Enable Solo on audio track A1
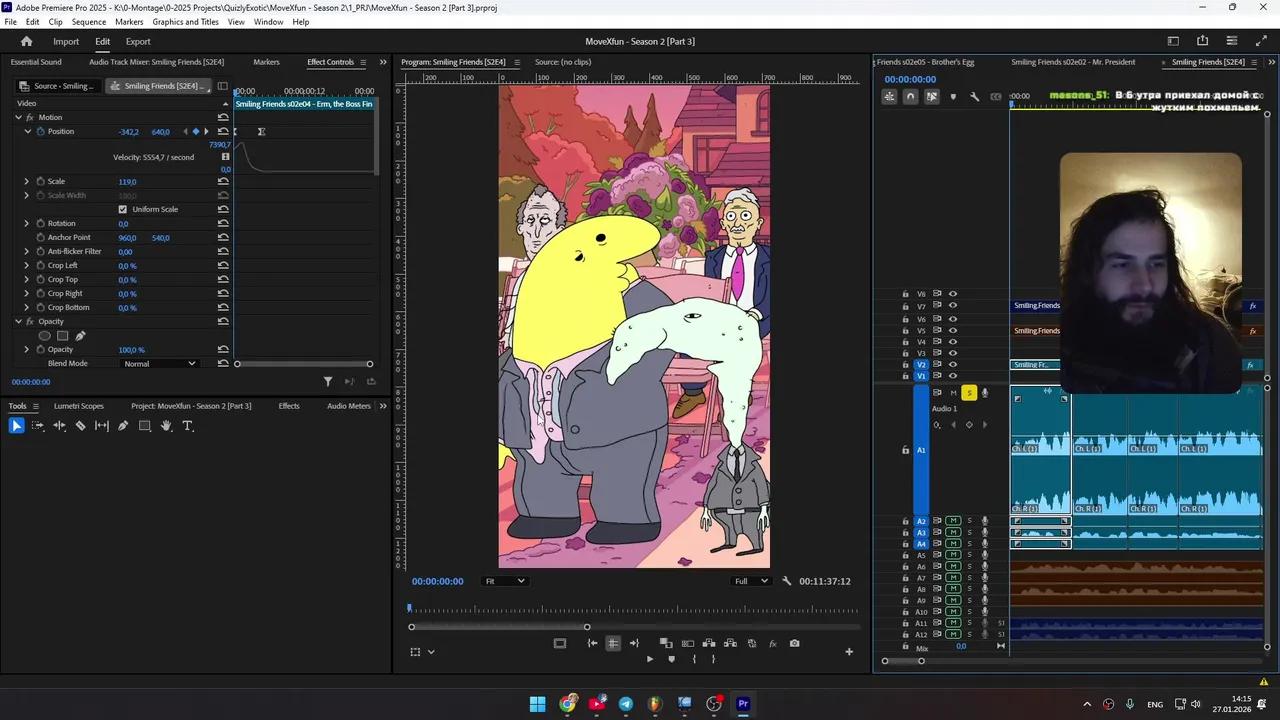1280x720 pixels. point(968,392)
